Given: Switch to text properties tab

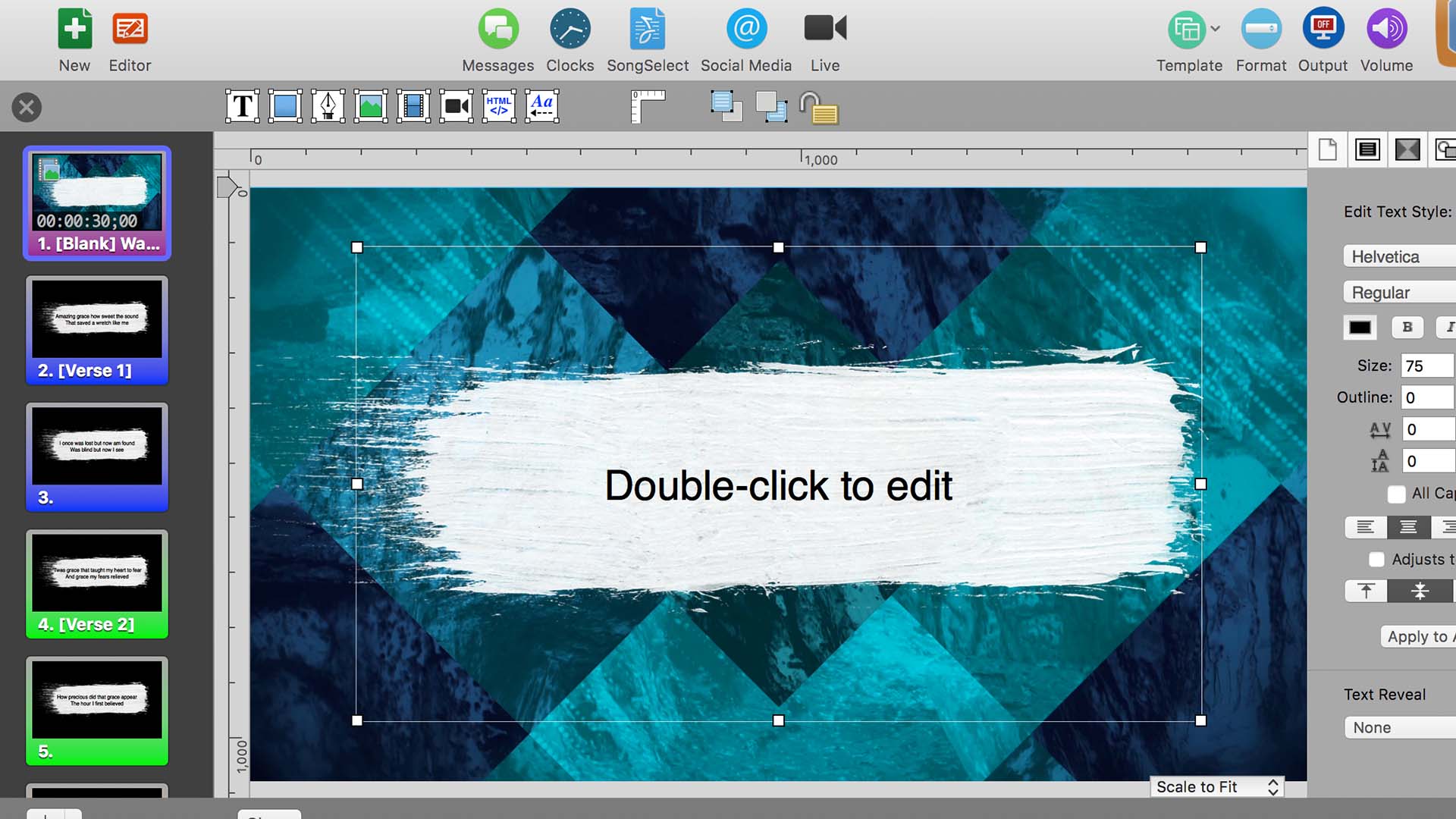Looking at the screenshot, I should [x=1367, y=149].
